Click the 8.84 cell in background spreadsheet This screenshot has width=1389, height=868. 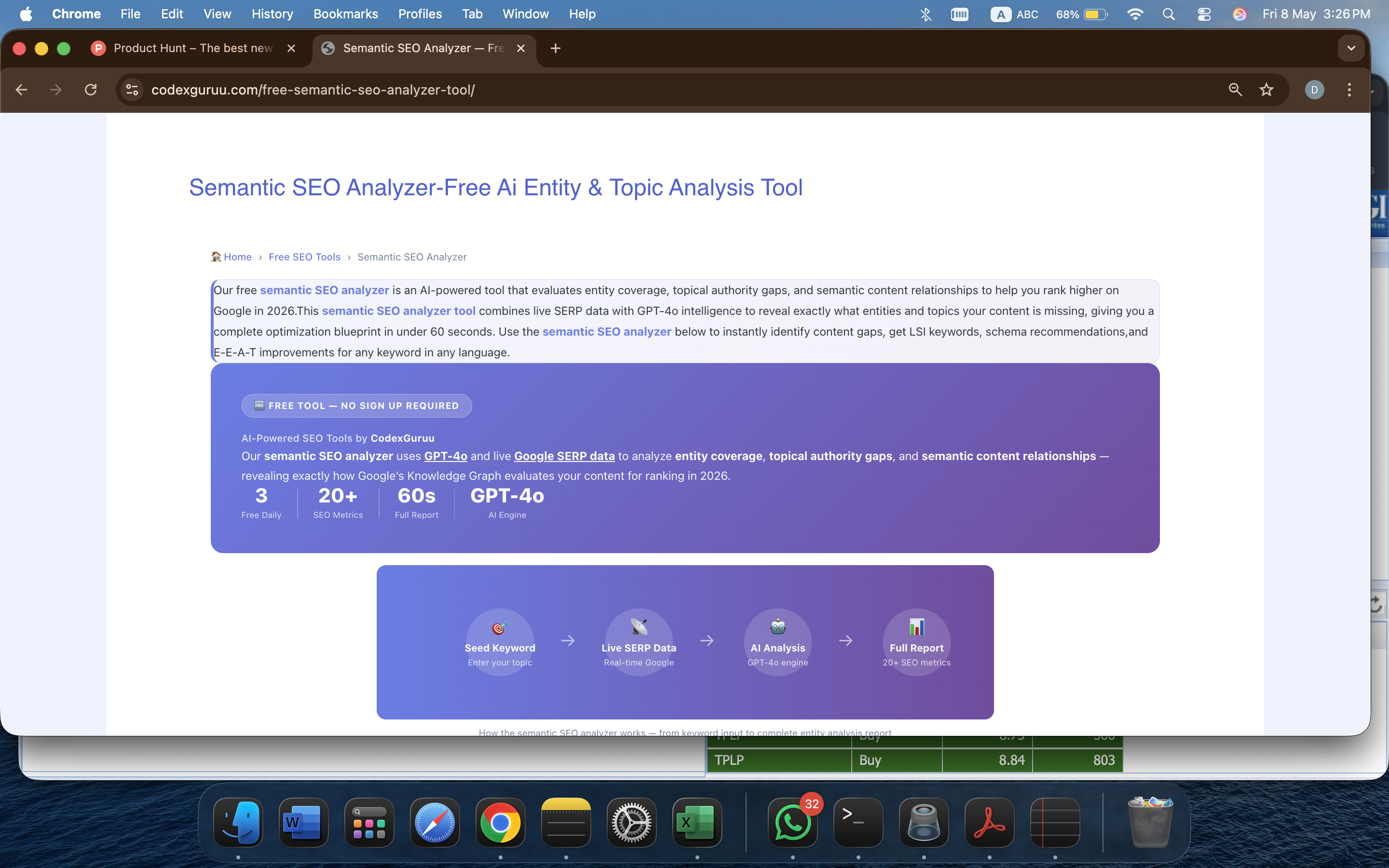[988, 760]
